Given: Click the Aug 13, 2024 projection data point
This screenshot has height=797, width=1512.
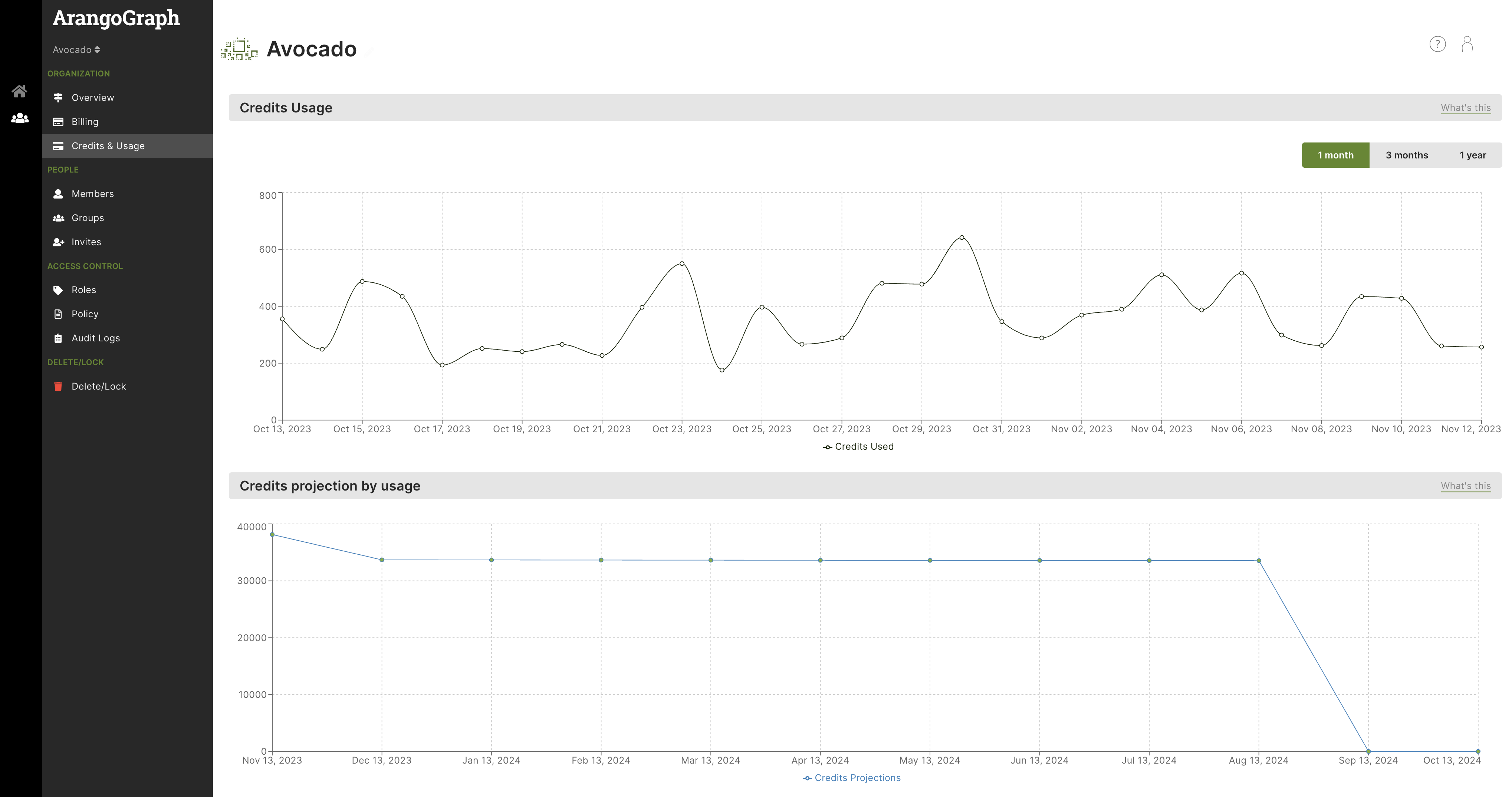Looking at the screenshot, I should (x=1258, y=561).
